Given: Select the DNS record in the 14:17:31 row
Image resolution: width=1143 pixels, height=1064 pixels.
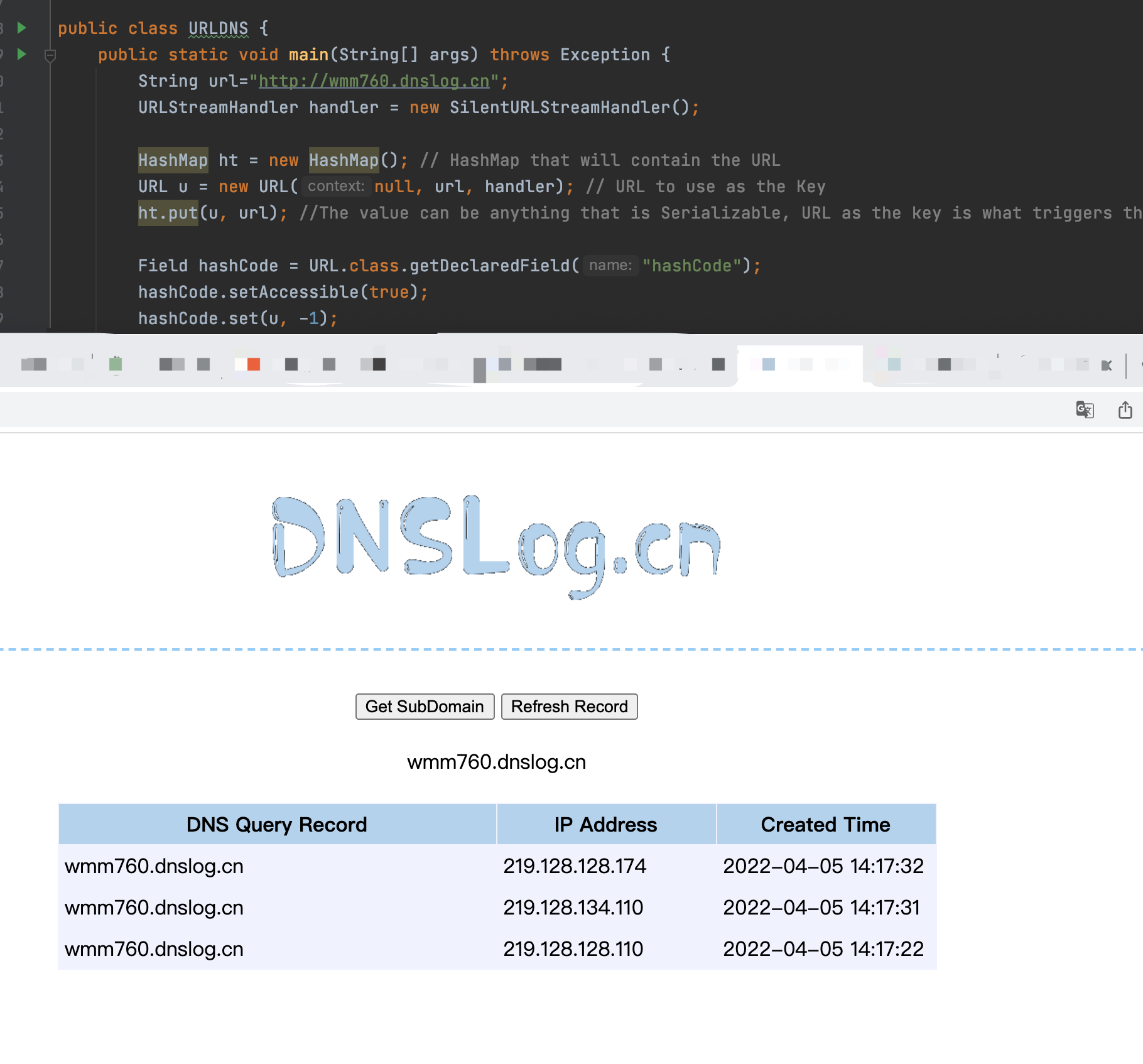Looking at the screenshot, I should tap(154, 908).
